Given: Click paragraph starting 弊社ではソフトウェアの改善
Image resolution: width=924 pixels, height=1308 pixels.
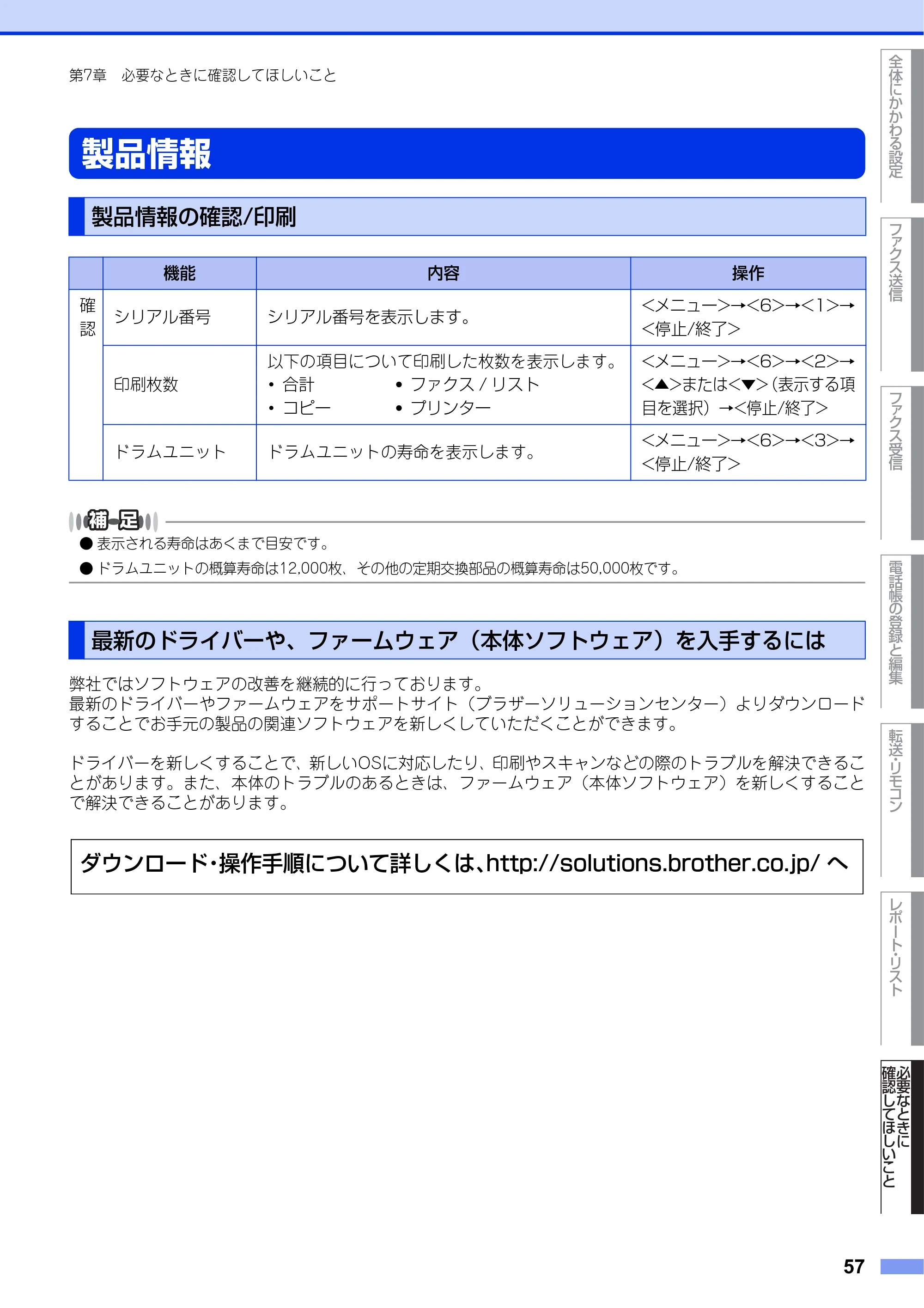Looking at the screenshot, I should pos(467,703).
